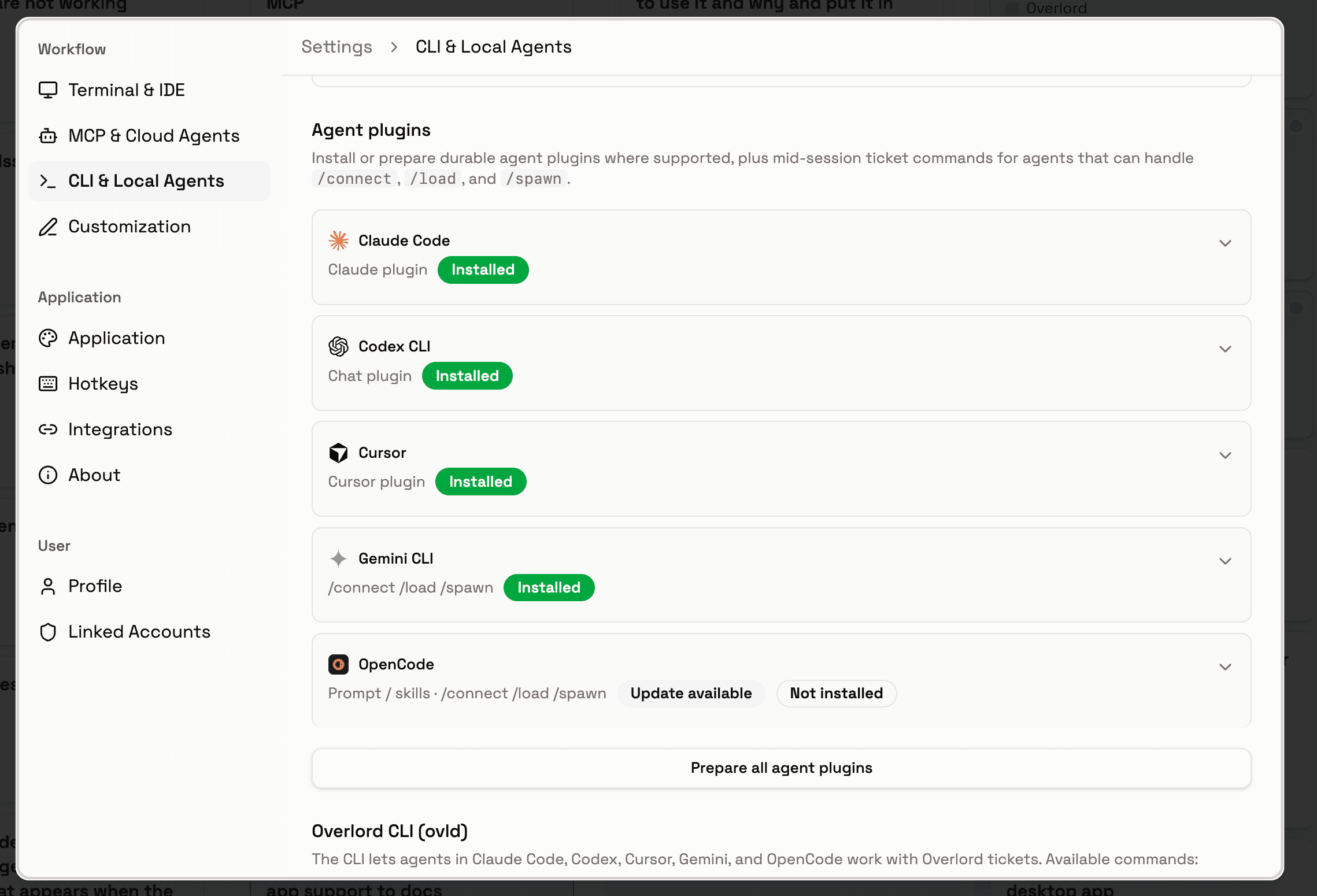Click Gemini CLI Installed badge
The height and width of the screenshot is (896, 1317).
click(549, 587)
